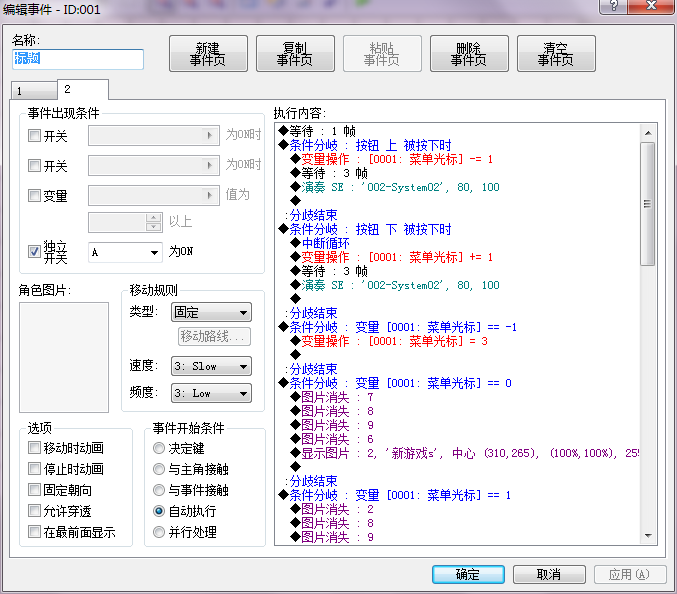Viewport: 677px width, 594px height.
Task: Click the 清空事件页 button
Action: pyautogui.click(x=556, y=54)
